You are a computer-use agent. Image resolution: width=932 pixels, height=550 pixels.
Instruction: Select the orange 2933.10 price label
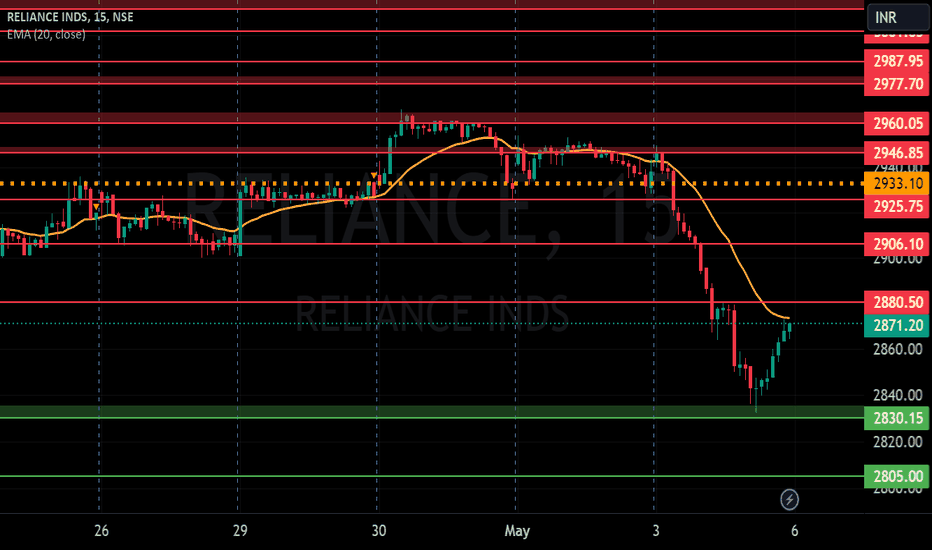898,184
